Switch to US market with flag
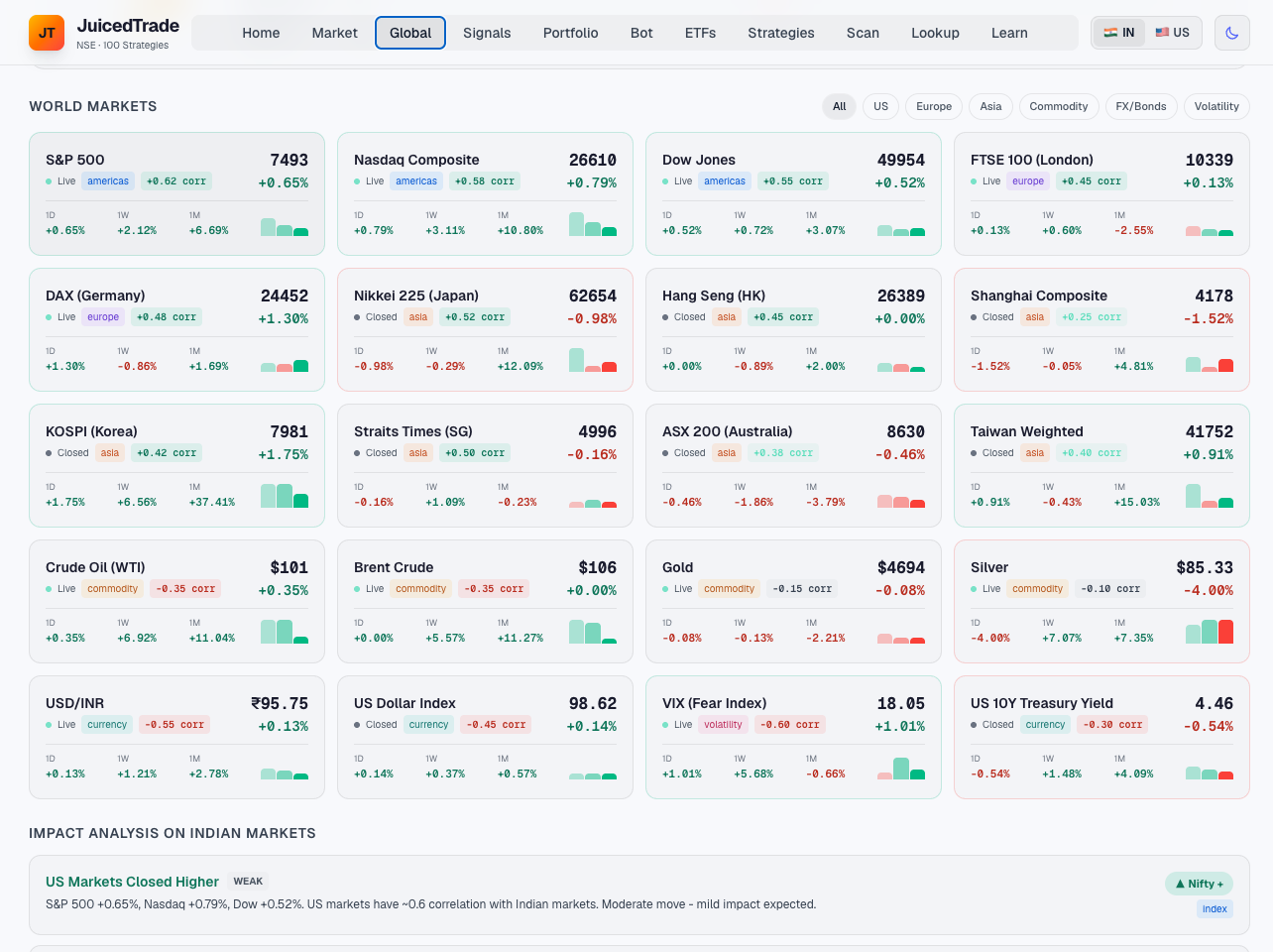1273x952 pixels. click(1172, 33)
